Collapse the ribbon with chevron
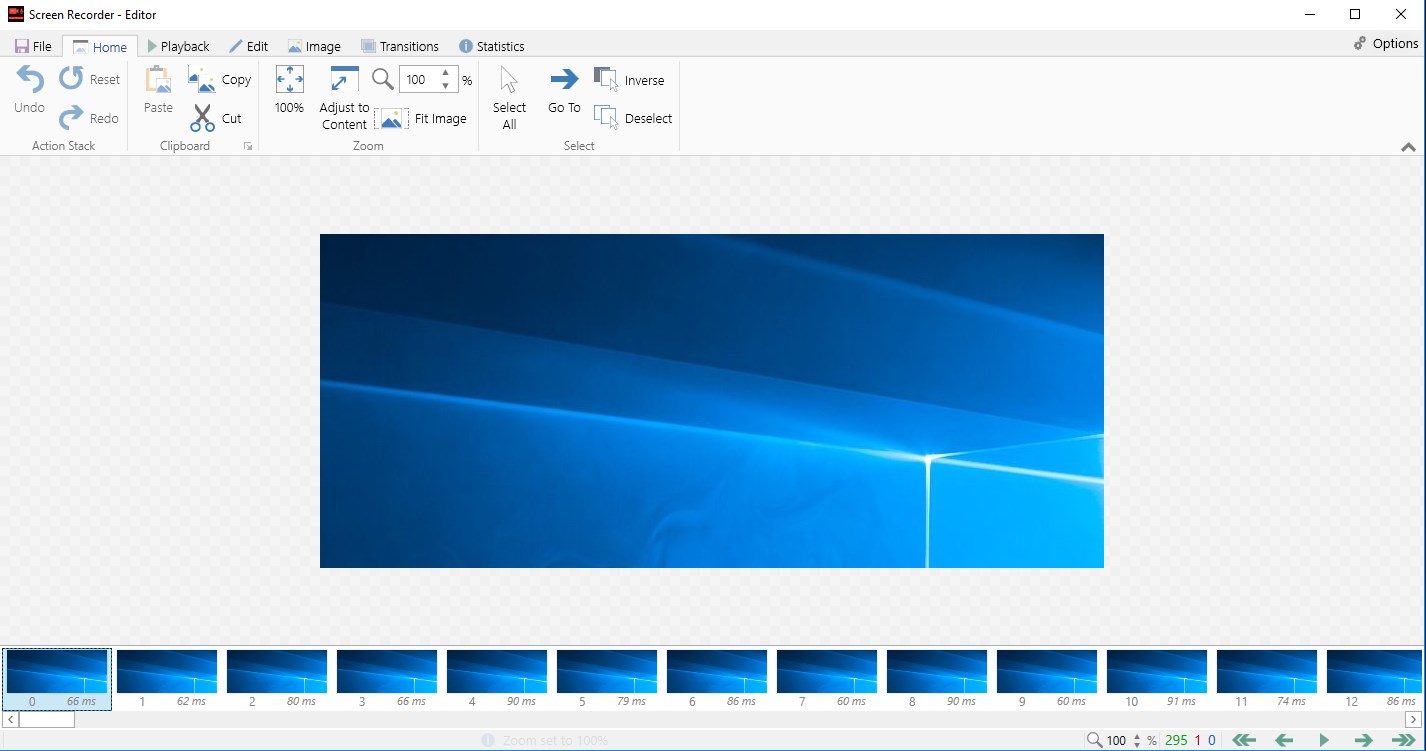 tap(1408, 147)
